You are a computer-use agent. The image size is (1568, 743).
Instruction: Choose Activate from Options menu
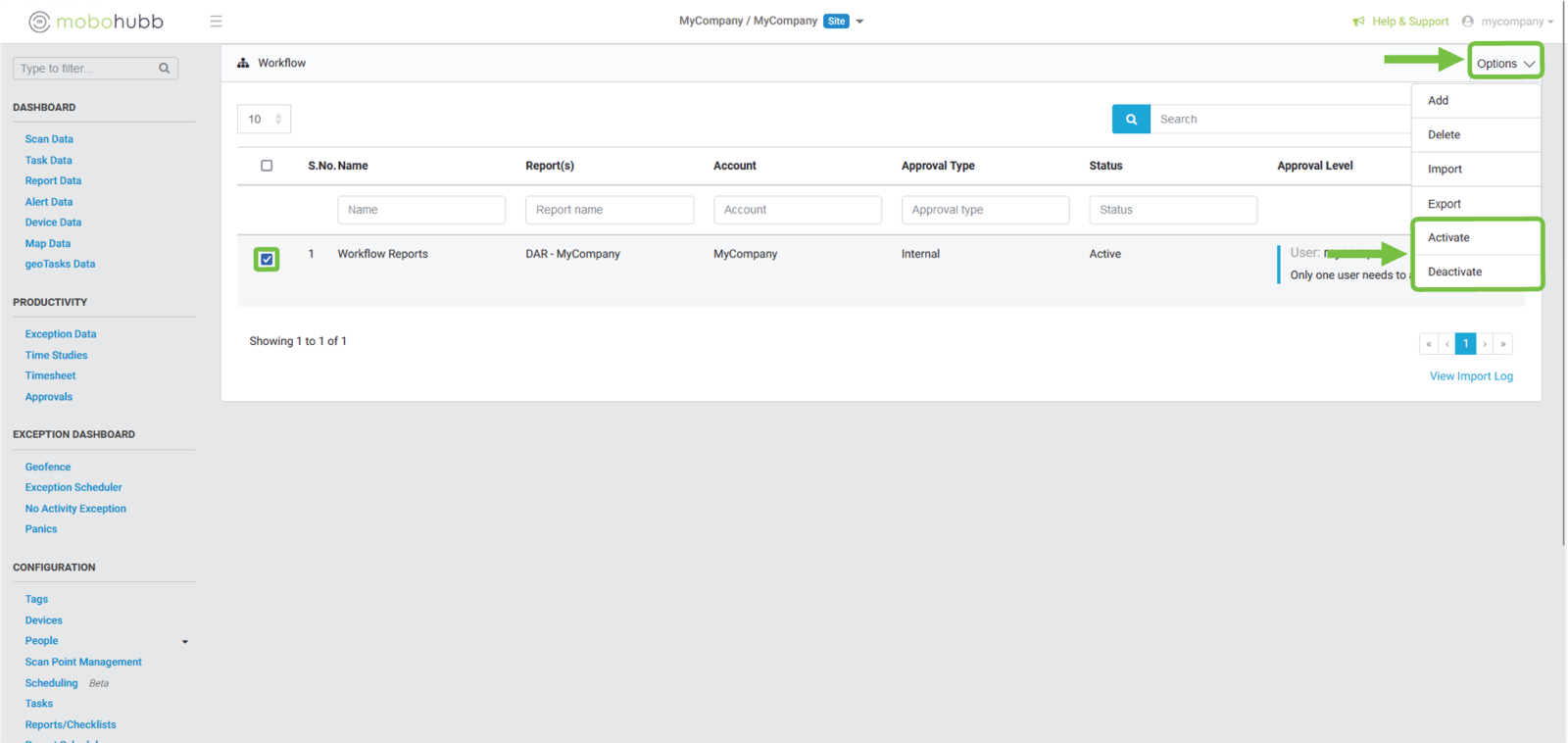pos(1448,238)
